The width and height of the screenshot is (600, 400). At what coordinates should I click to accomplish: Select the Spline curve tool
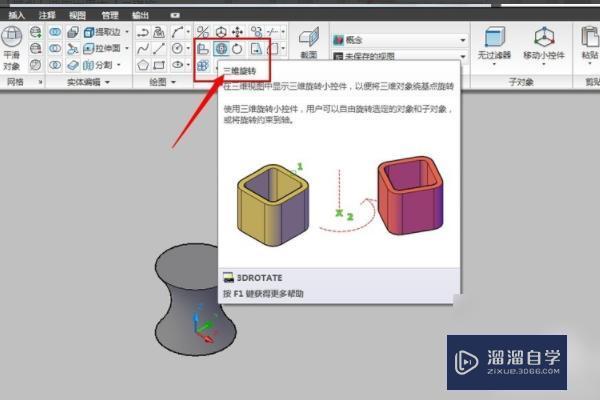pos(143,49)
